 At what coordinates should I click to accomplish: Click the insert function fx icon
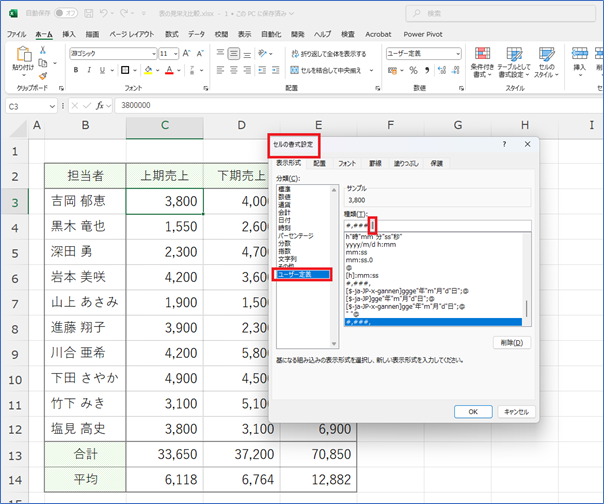coord(102,105)
